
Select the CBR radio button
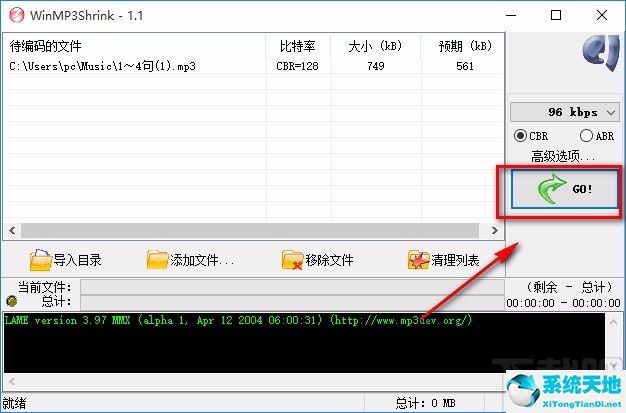click(x=519, y=136)
